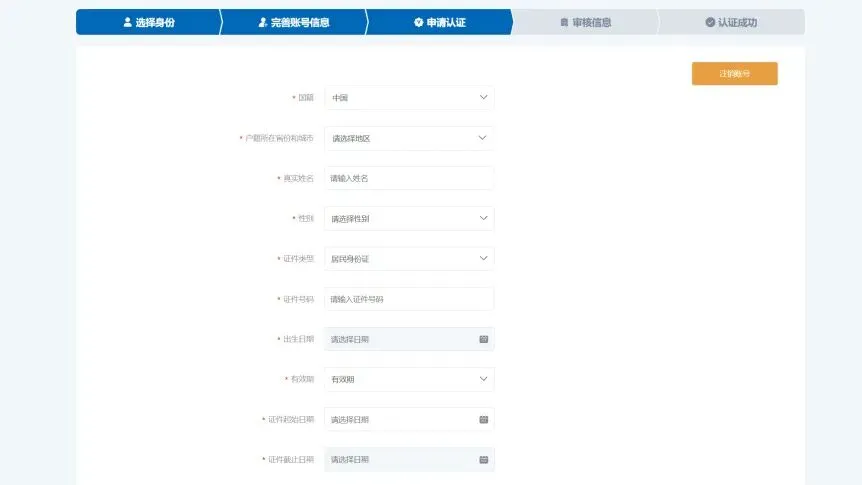The height and width of the screenshot is (485, 862).
Task: Click the 真实姓名 label
Action: point(298,178)
